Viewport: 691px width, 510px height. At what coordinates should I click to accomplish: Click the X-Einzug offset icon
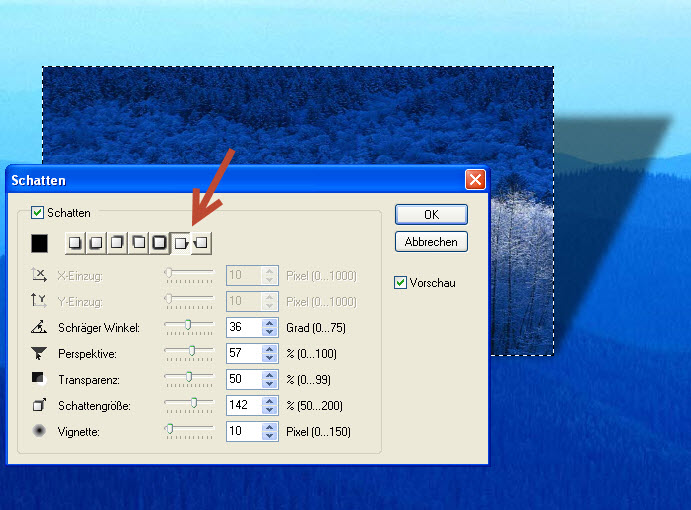[x=39, y=275]
